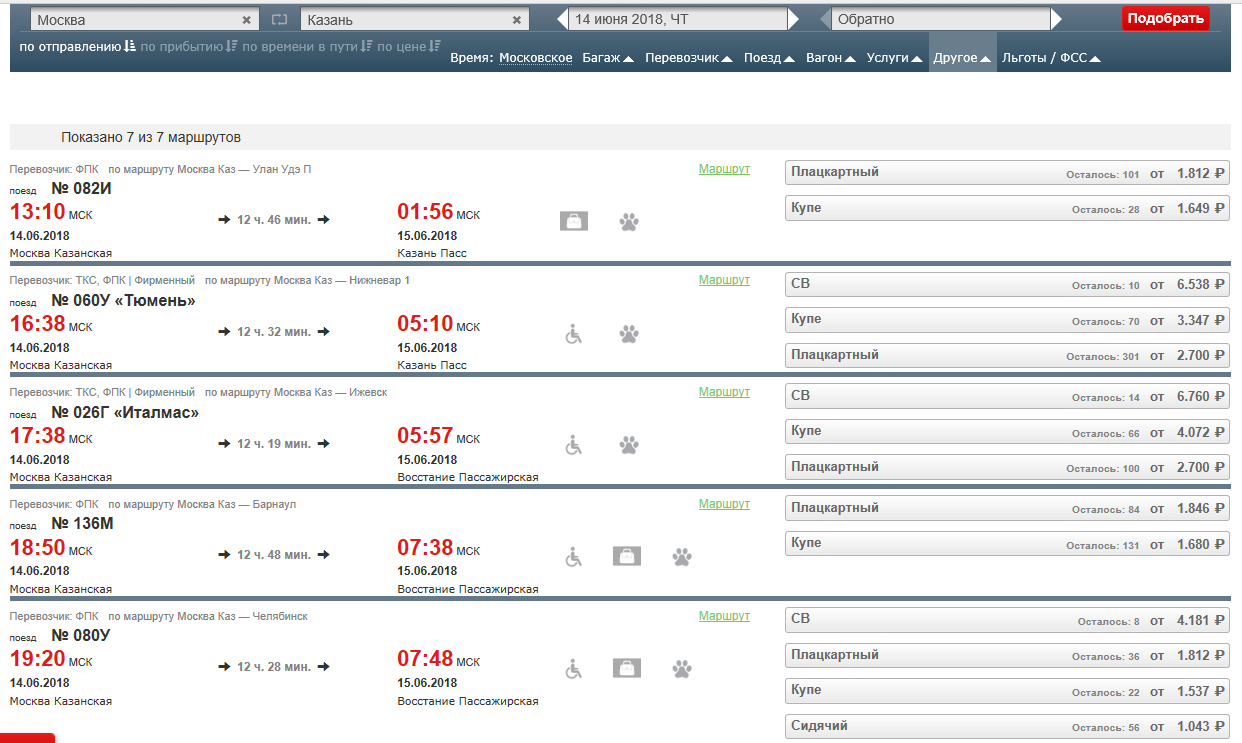Image resolution: width=1242 pixels, height=743 pixels.
Task: Click departure time 19:20 of train 080У
Action: point(37,659)
